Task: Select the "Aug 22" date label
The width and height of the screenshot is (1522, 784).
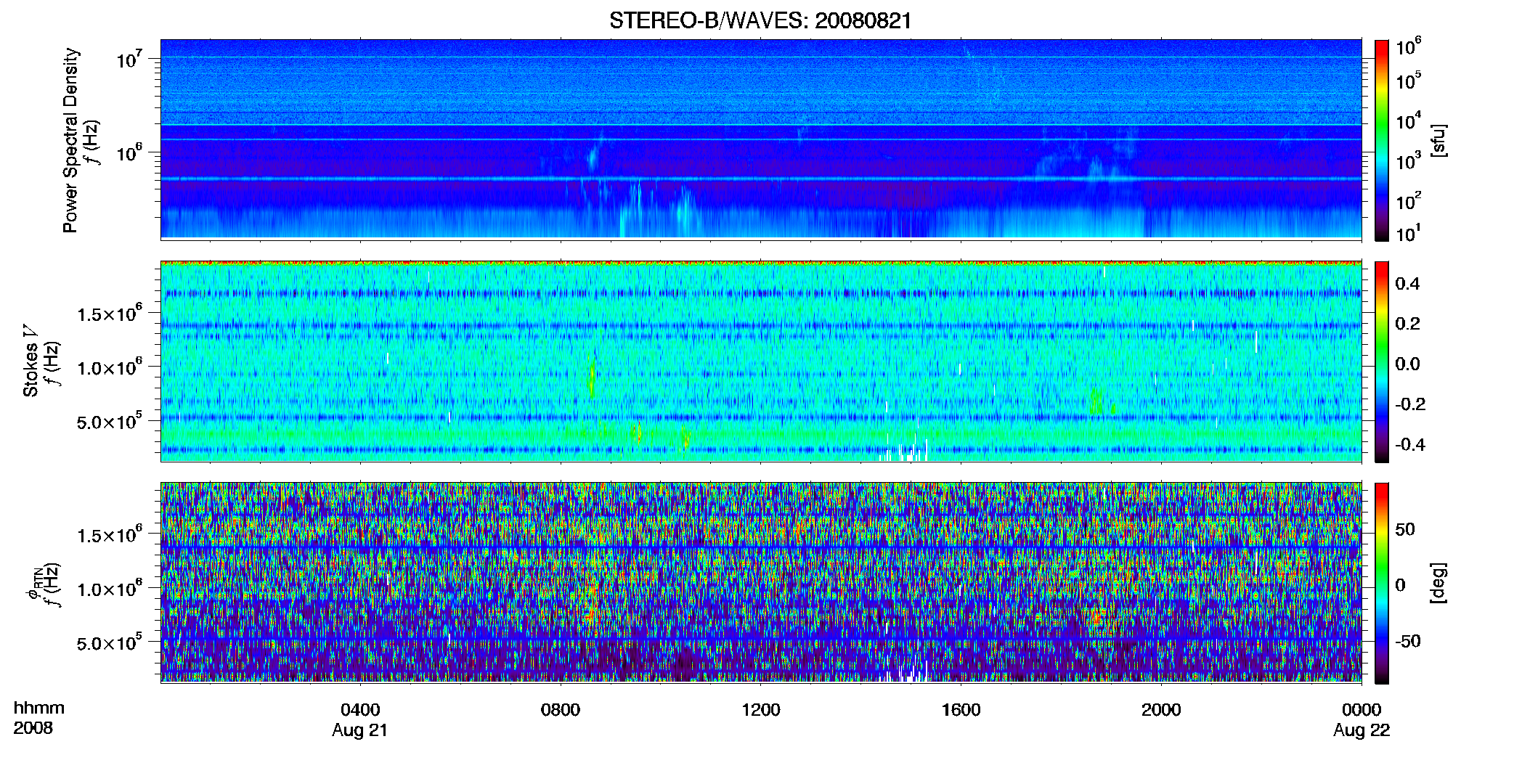Action: [x=1362, y=730]
